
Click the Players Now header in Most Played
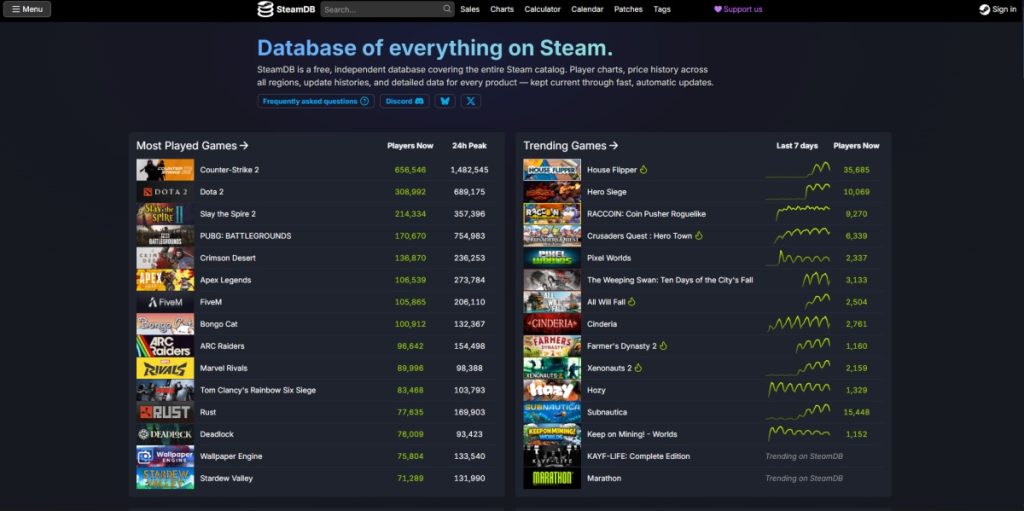(410, 146)
